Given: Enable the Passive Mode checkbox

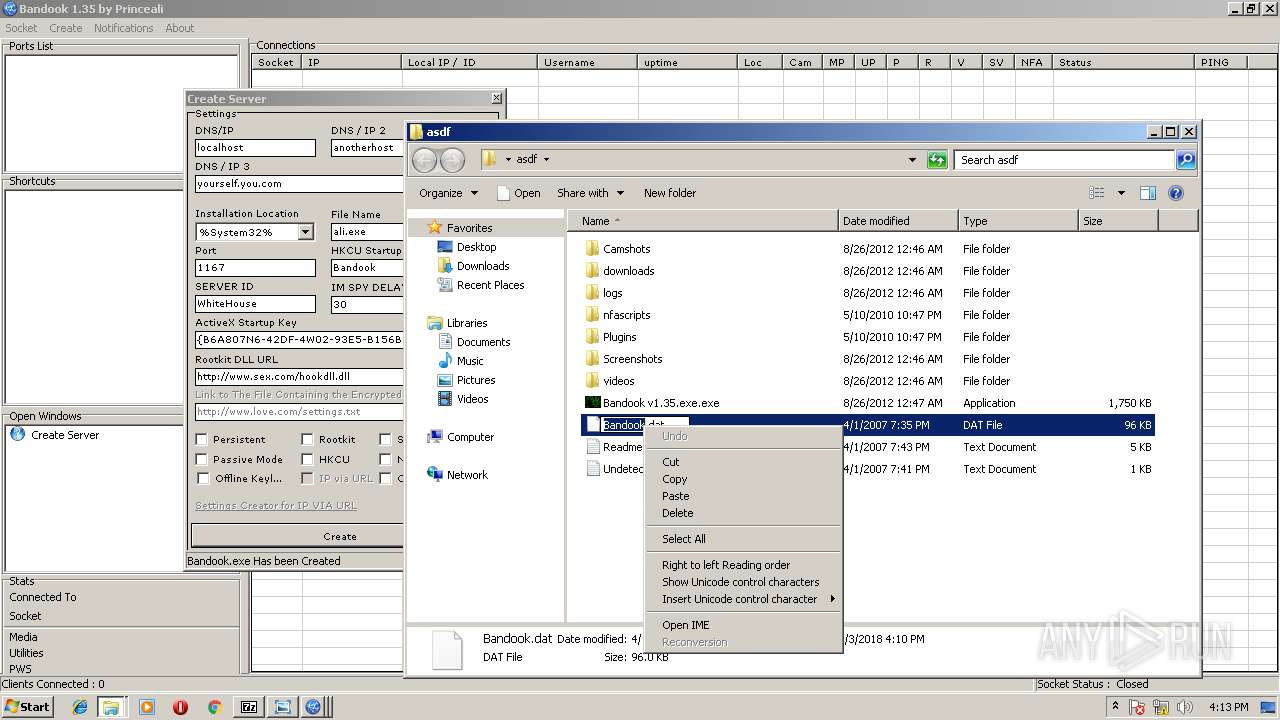Looking at the screenshot, I should coord(202,459).
